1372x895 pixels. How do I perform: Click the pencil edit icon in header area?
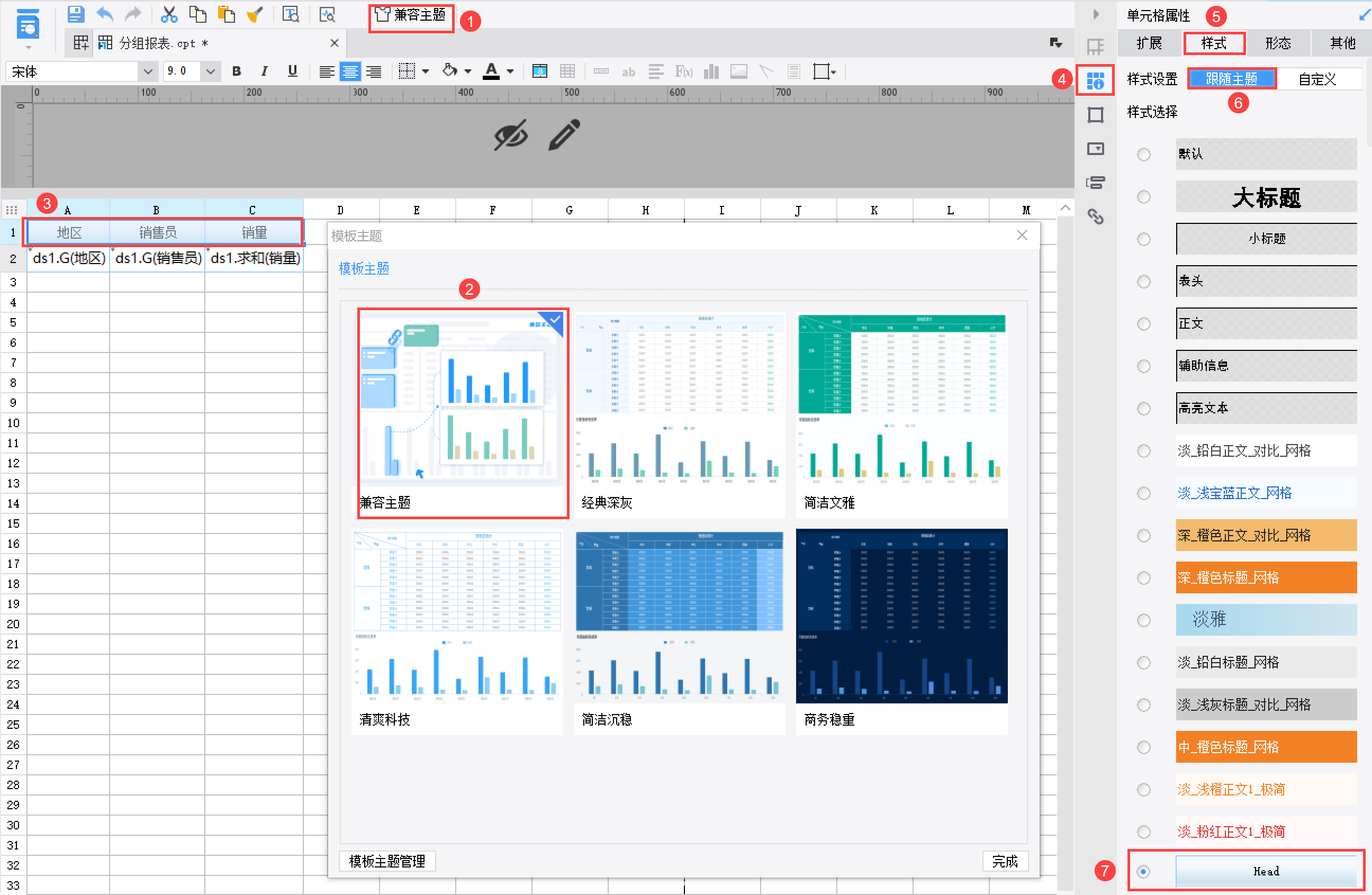coord(564,135)
